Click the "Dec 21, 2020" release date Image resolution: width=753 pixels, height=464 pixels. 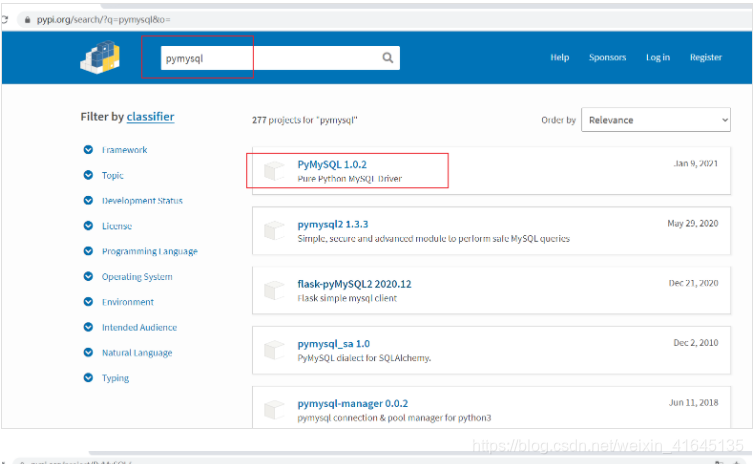click(693, 283)
